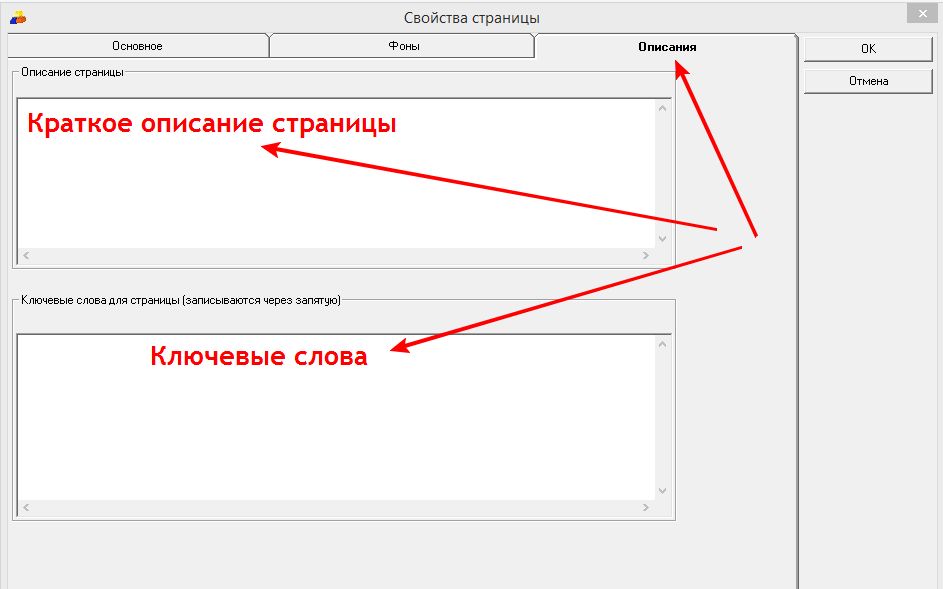Click down arrow of keywords field scrollbar

tap(661, 491)
